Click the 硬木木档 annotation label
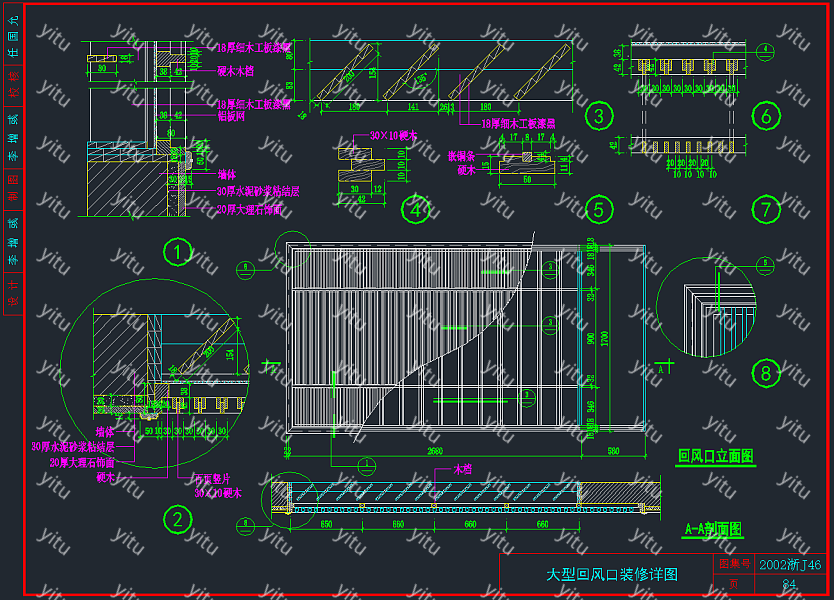834x600 pixels. coord(236,72)
